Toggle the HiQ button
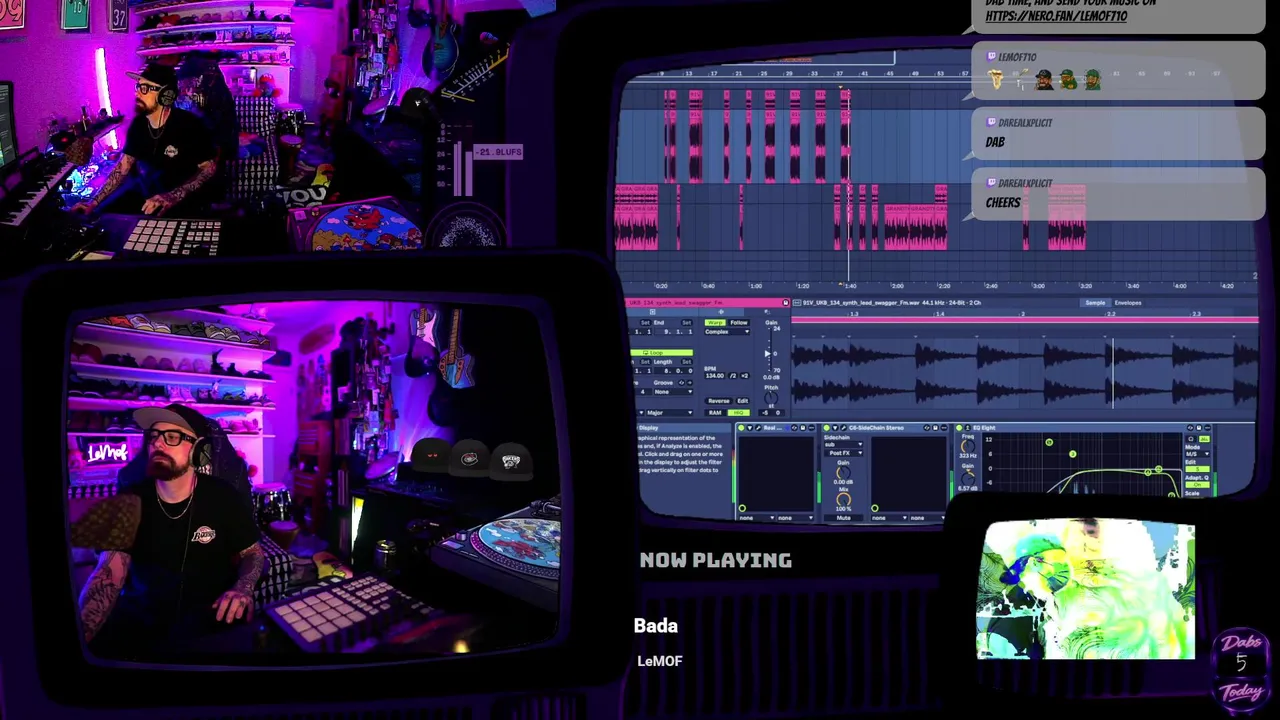This screenshot has height=720, width=1280. click(x=739, y=412)
